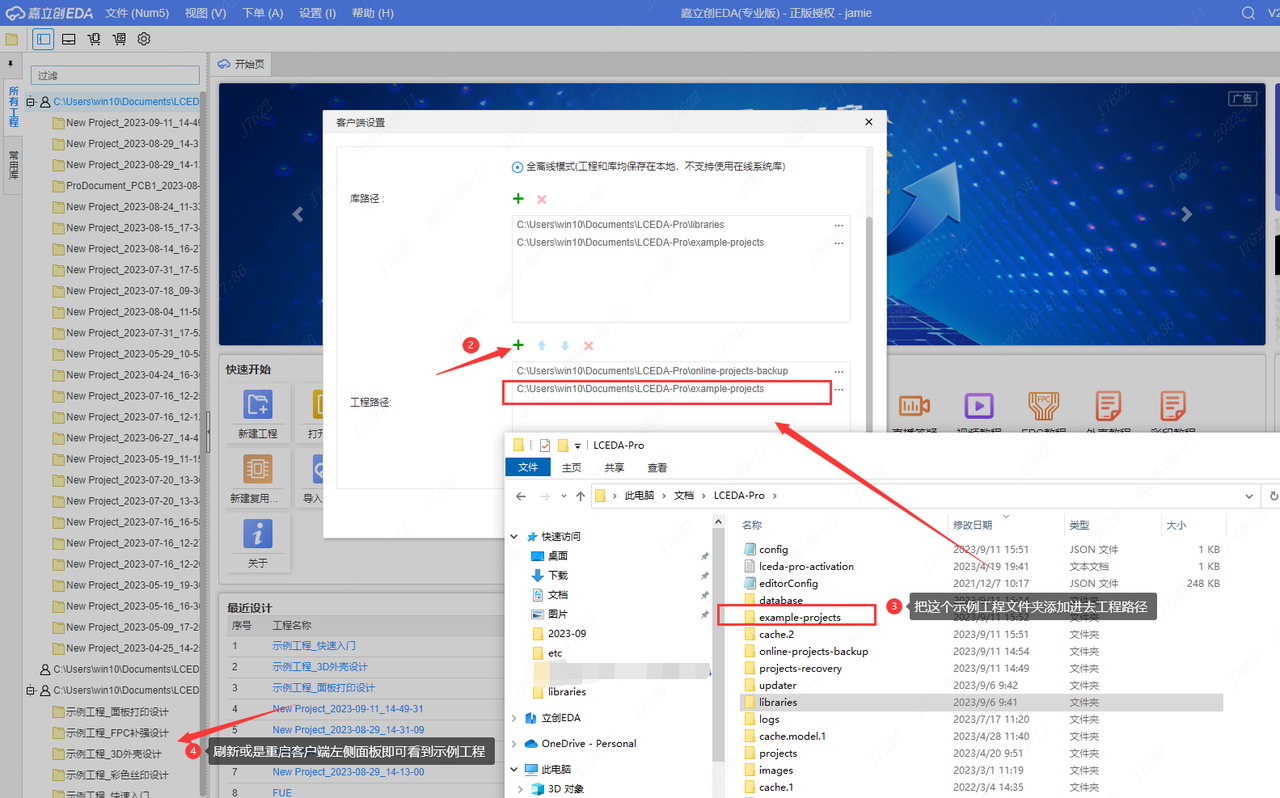Move project path up with the arrow
Screen dimensions: 1280x798
[542, 346]
